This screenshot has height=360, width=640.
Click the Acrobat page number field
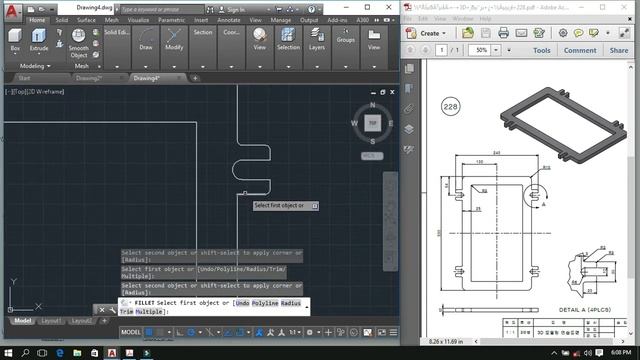pyautogui.click(x=441, y=50)
